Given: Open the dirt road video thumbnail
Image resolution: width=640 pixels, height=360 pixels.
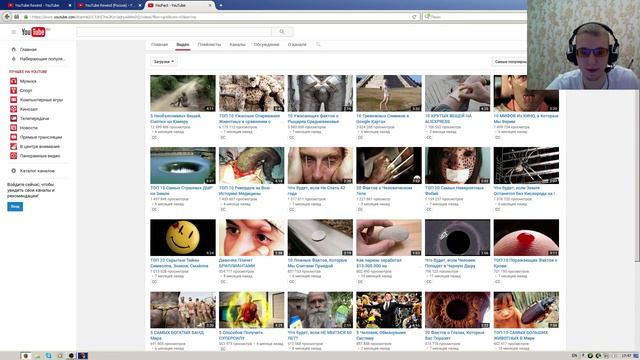Looking at the screenshot, I should pos(183,93).
